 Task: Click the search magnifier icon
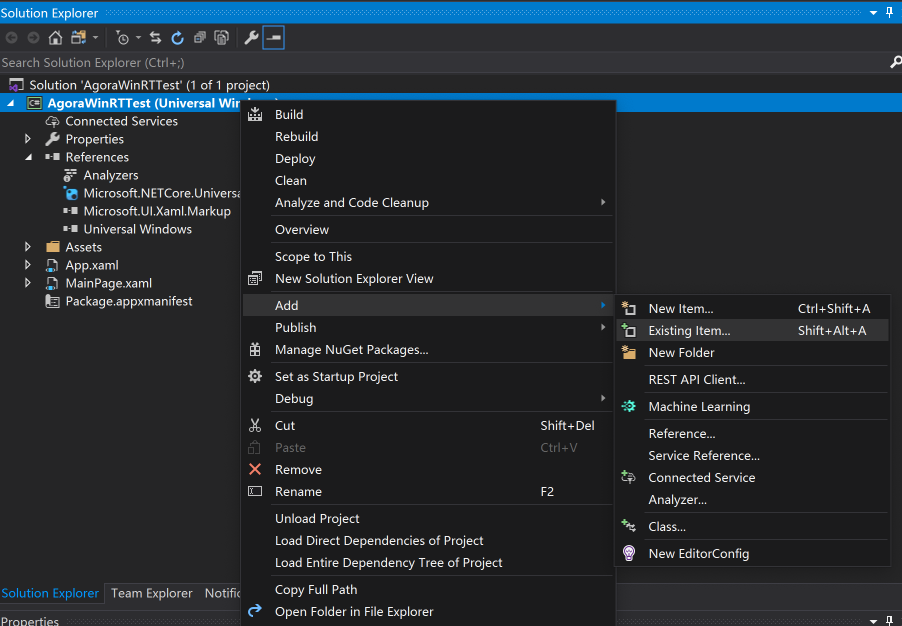(895, 62)
